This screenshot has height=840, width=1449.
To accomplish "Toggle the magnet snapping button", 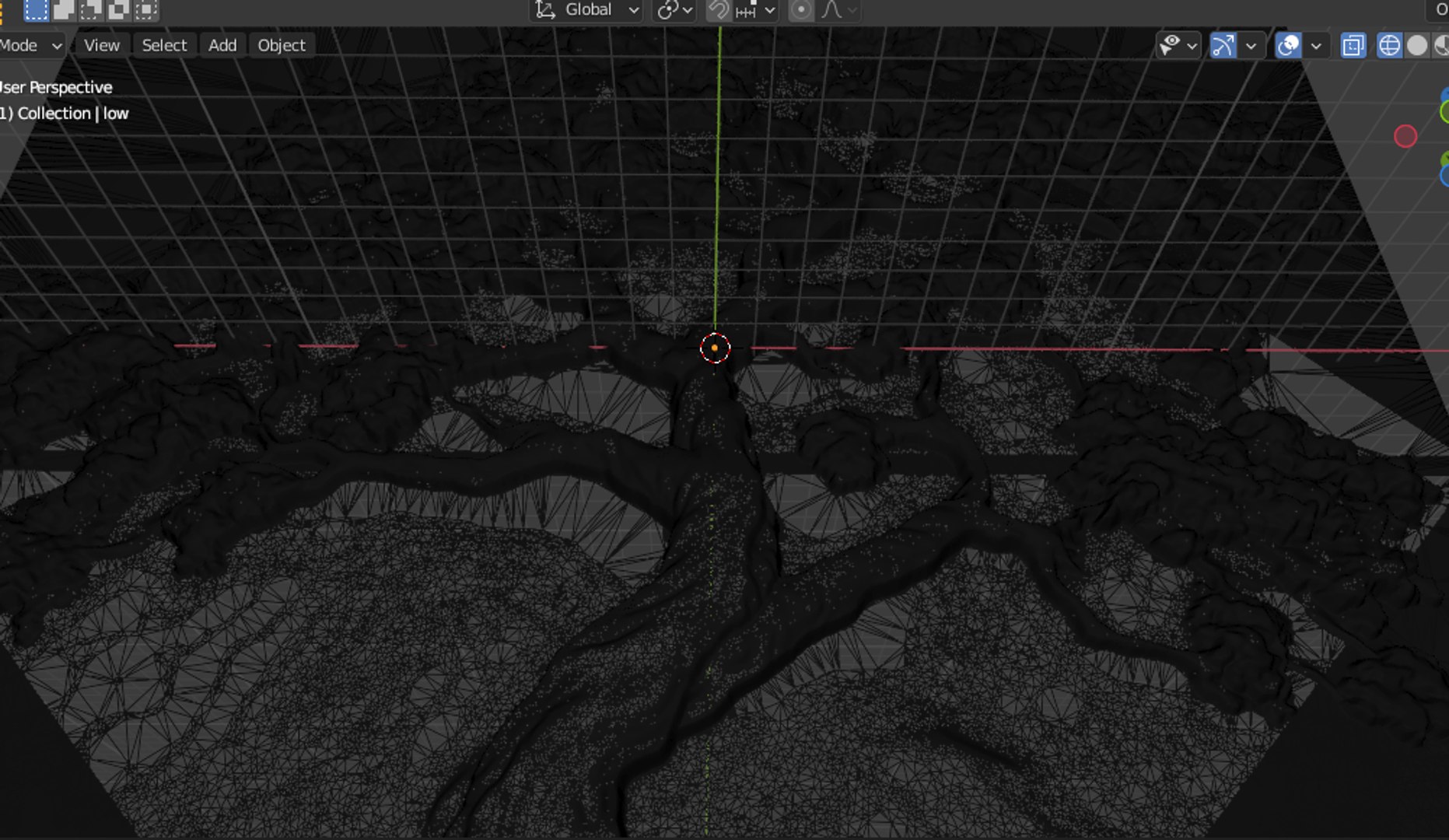I will pos(718,10).
